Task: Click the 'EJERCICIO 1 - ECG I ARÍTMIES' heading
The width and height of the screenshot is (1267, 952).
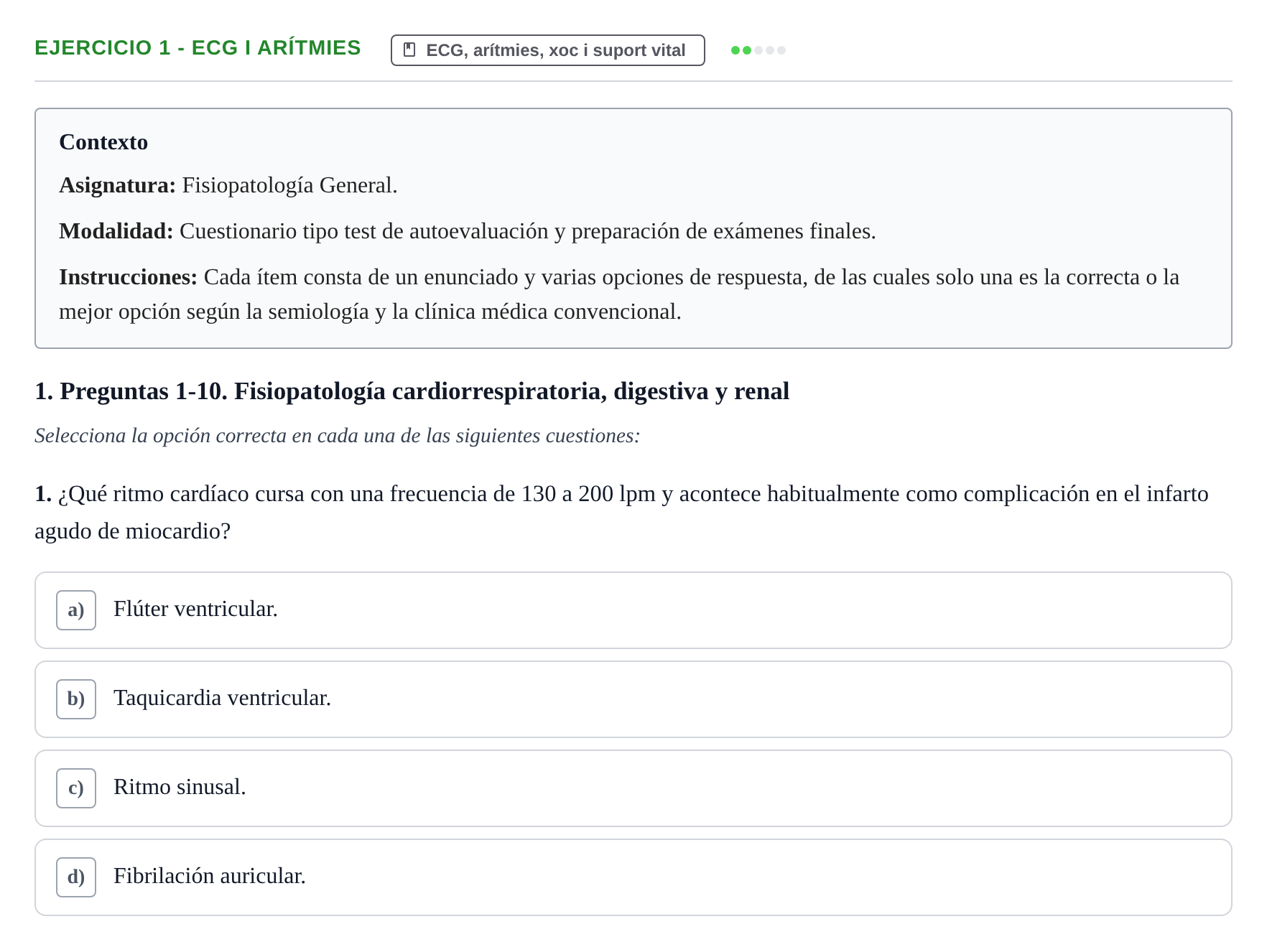Action: pyautogui.click(x=198, y=48)
